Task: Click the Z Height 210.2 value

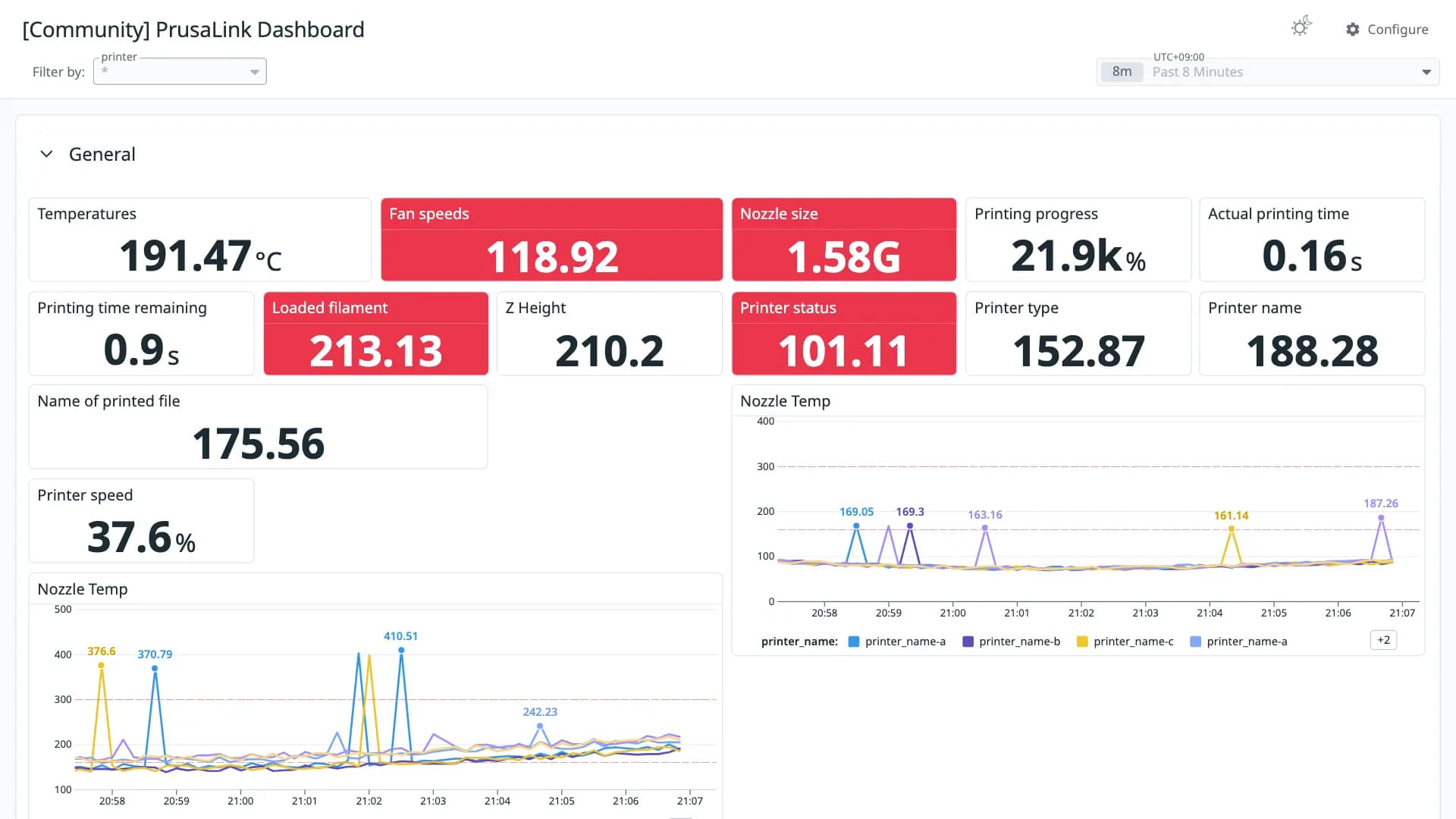Action: click(x=609, y=350)
